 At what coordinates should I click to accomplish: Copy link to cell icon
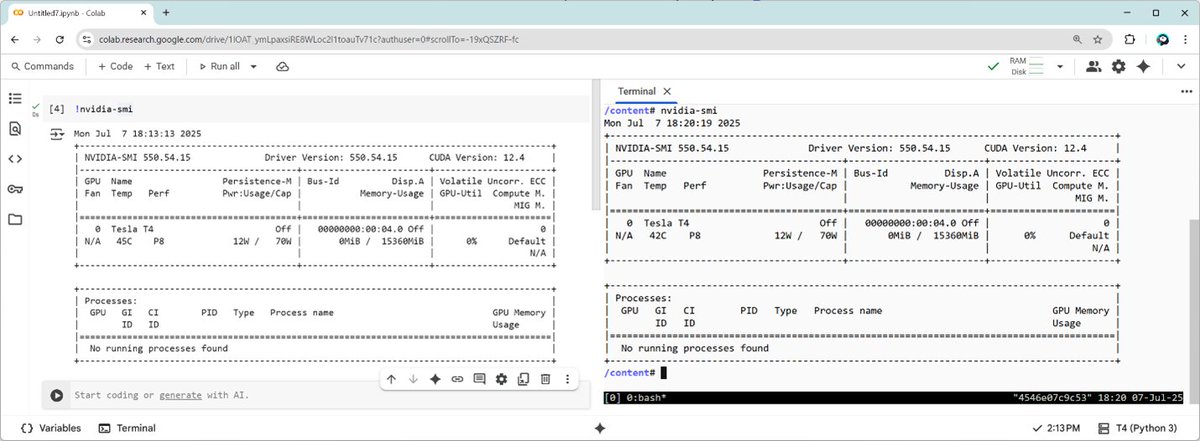457,379
